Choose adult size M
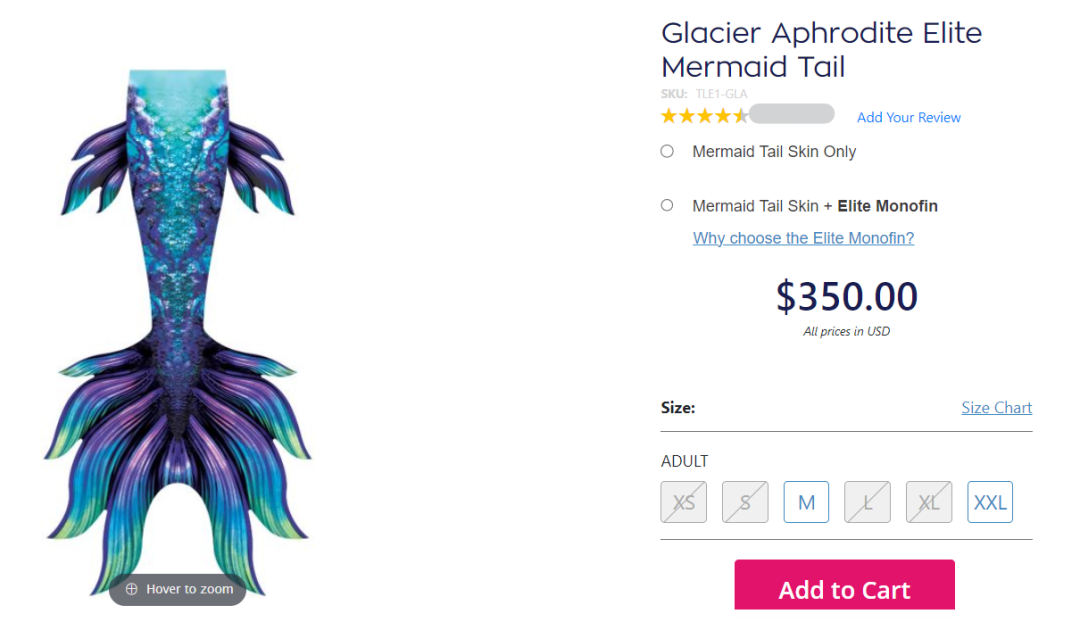1080x622 pixels. (807, 502)
